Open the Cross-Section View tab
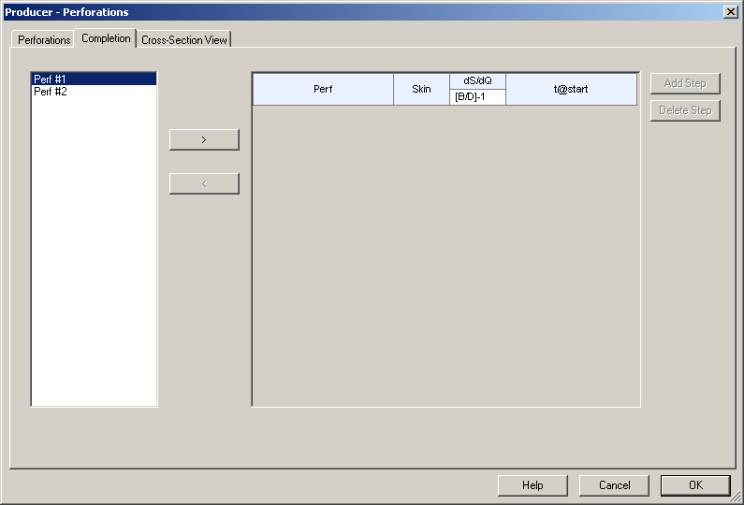This screenshot has width=744, height=505. click(x=185, y=40)
